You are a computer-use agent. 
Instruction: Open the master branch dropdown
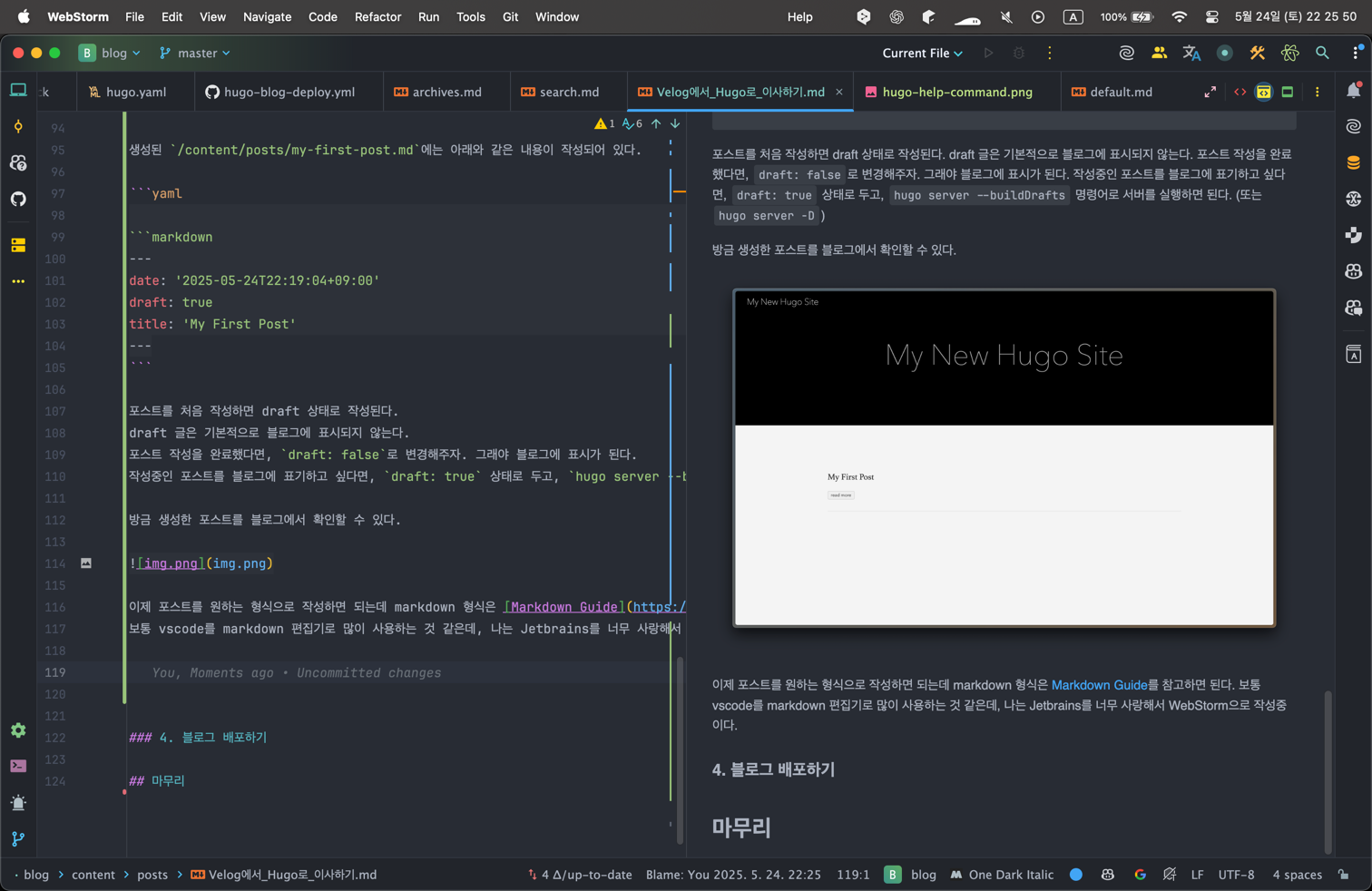(195, 54)
